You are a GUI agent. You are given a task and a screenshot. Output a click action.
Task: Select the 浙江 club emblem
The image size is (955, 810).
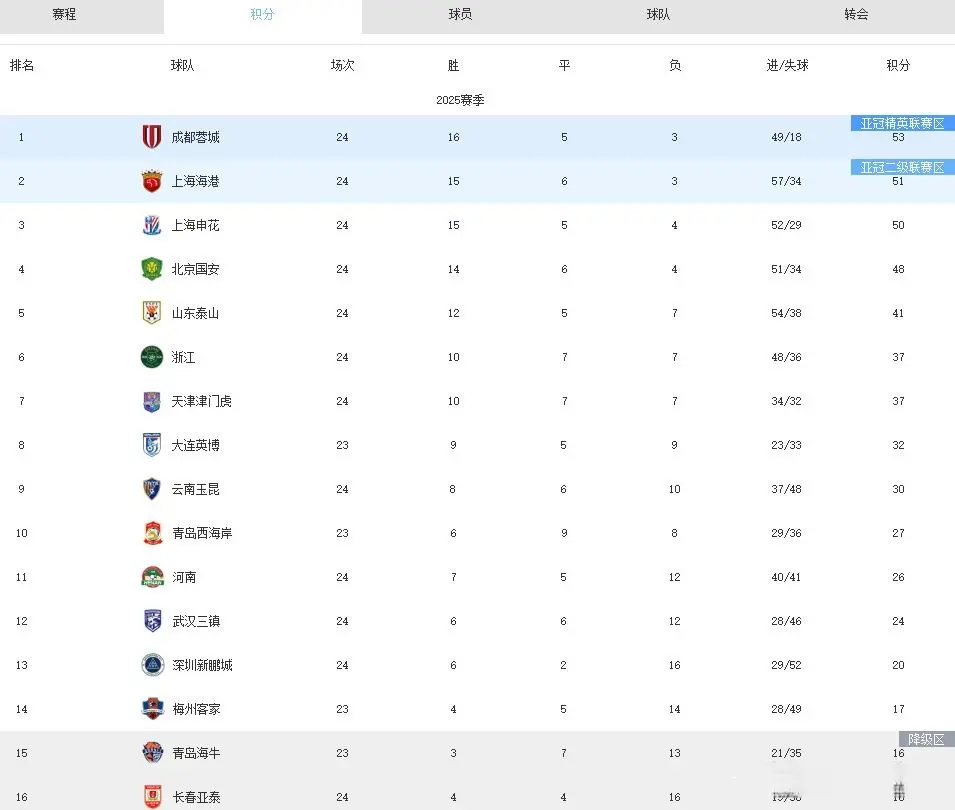(x=150, y=357)
